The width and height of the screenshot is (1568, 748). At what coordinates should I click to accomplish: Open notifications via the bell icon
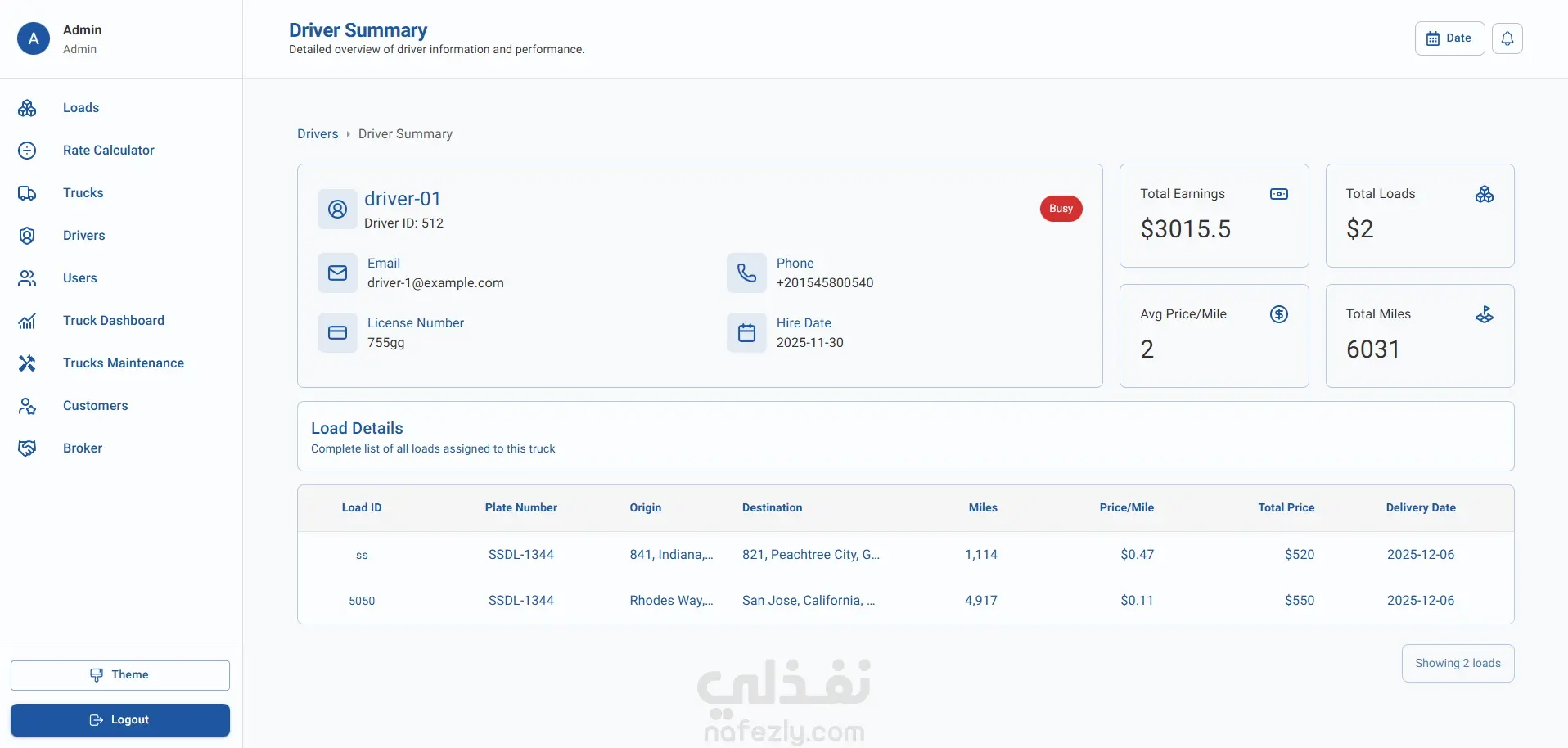pyautogui.click(x=1507, y=38)
